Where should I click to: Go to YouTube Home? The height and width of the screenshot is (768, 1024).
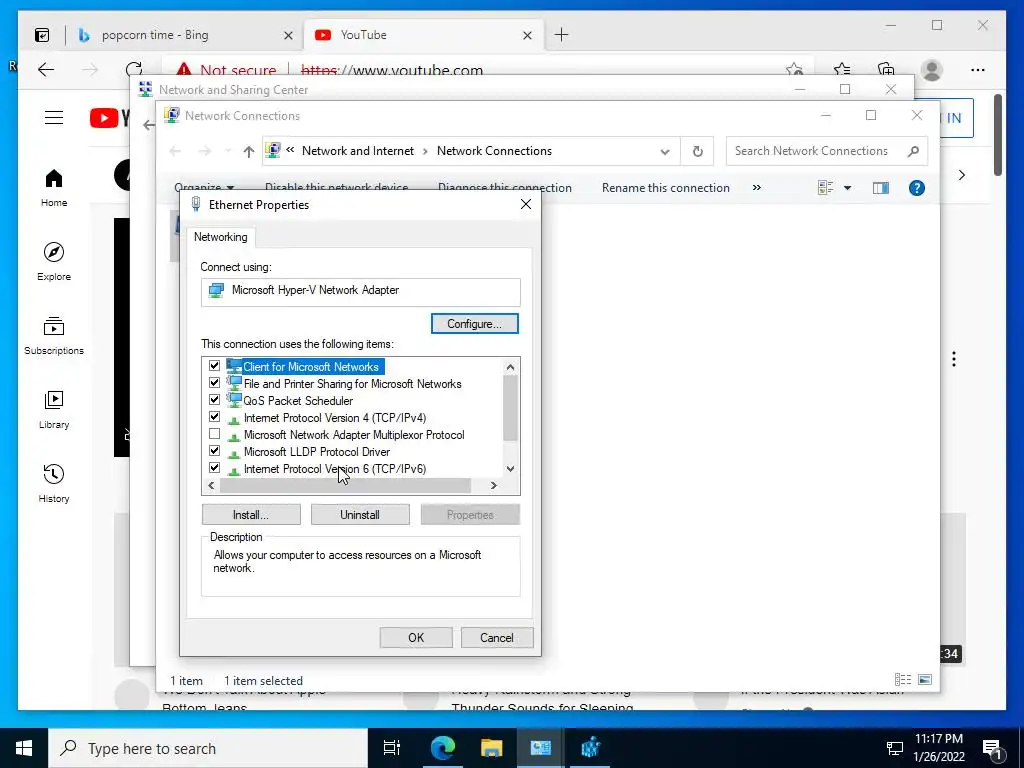(54, 188)
